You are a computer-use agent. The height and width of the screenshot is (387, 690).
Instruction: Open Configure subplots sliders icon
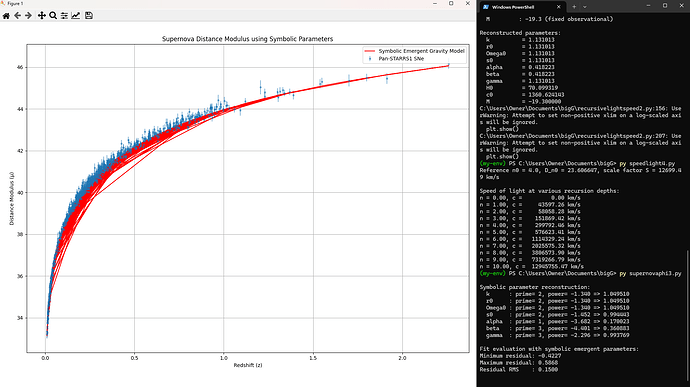coord(64,16)
